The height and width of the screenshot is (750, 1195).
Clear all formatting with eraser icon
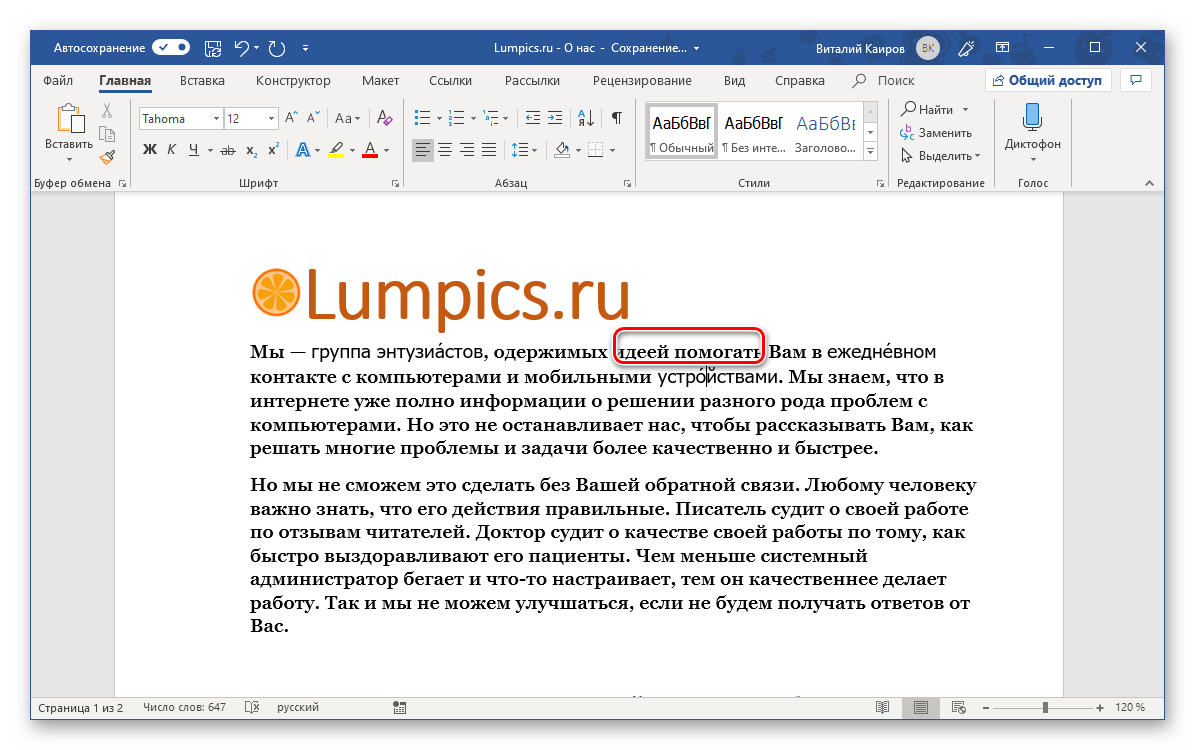click(384, 118)
